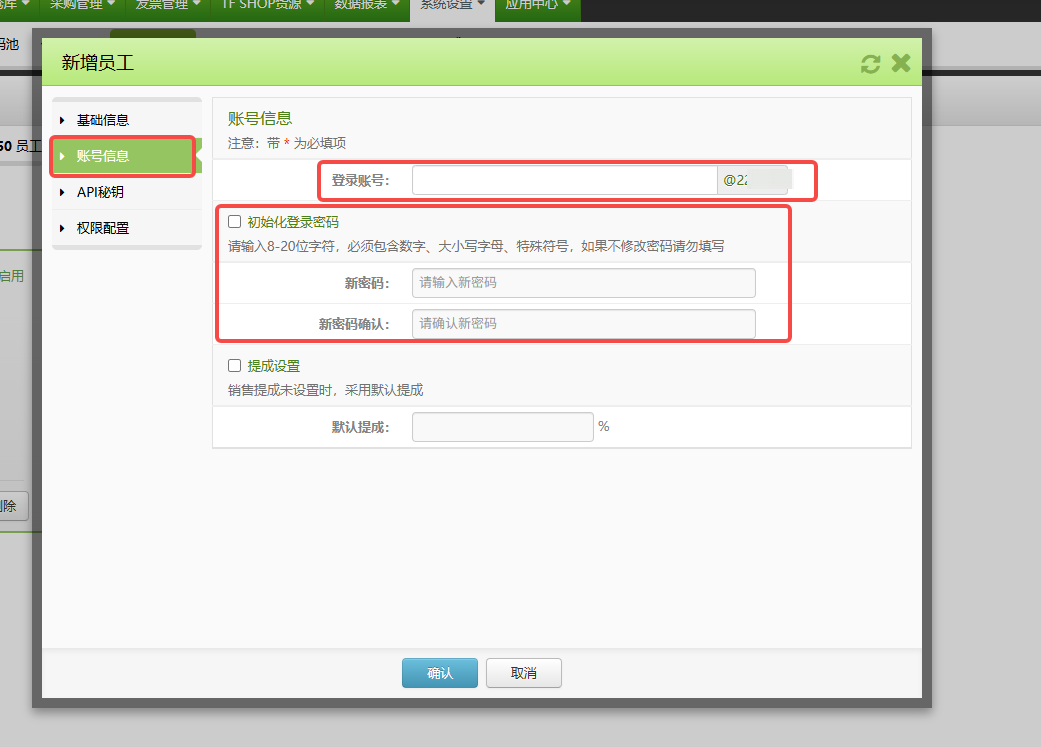This screenshot has width=1041, height=747.
Task: Click inside the 登录账号 input field
Action: pos(560,179)
